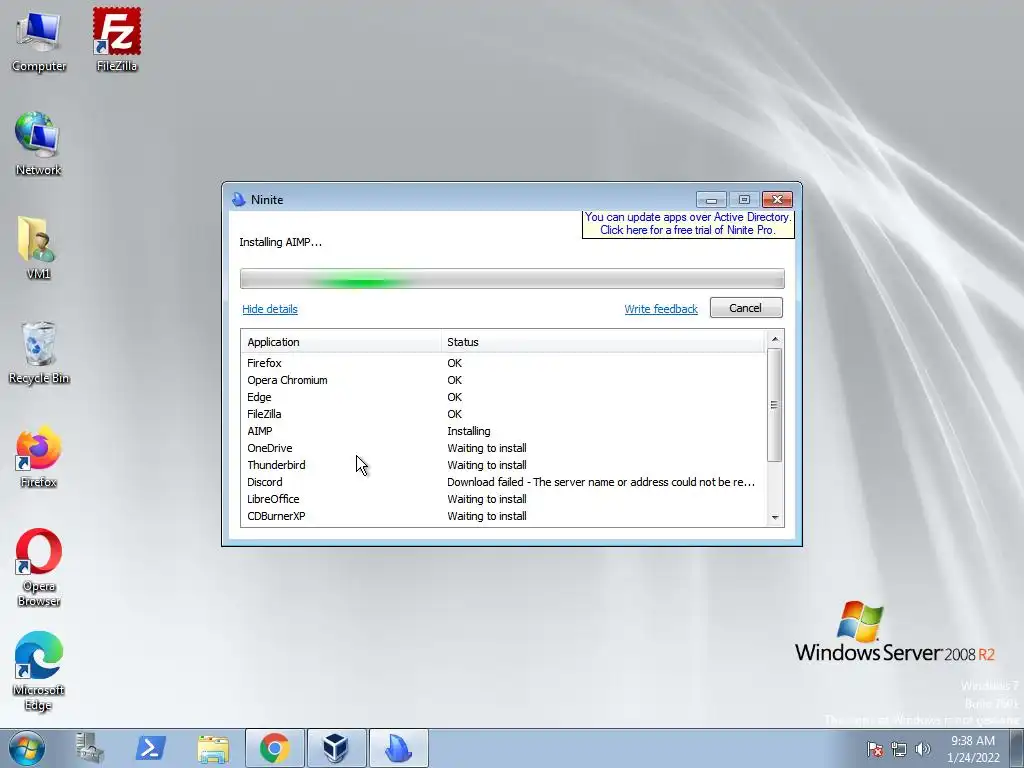The image size is (1024, 768).
Task: Click the AIMP Installing status cell
Action: pos(469,431)
